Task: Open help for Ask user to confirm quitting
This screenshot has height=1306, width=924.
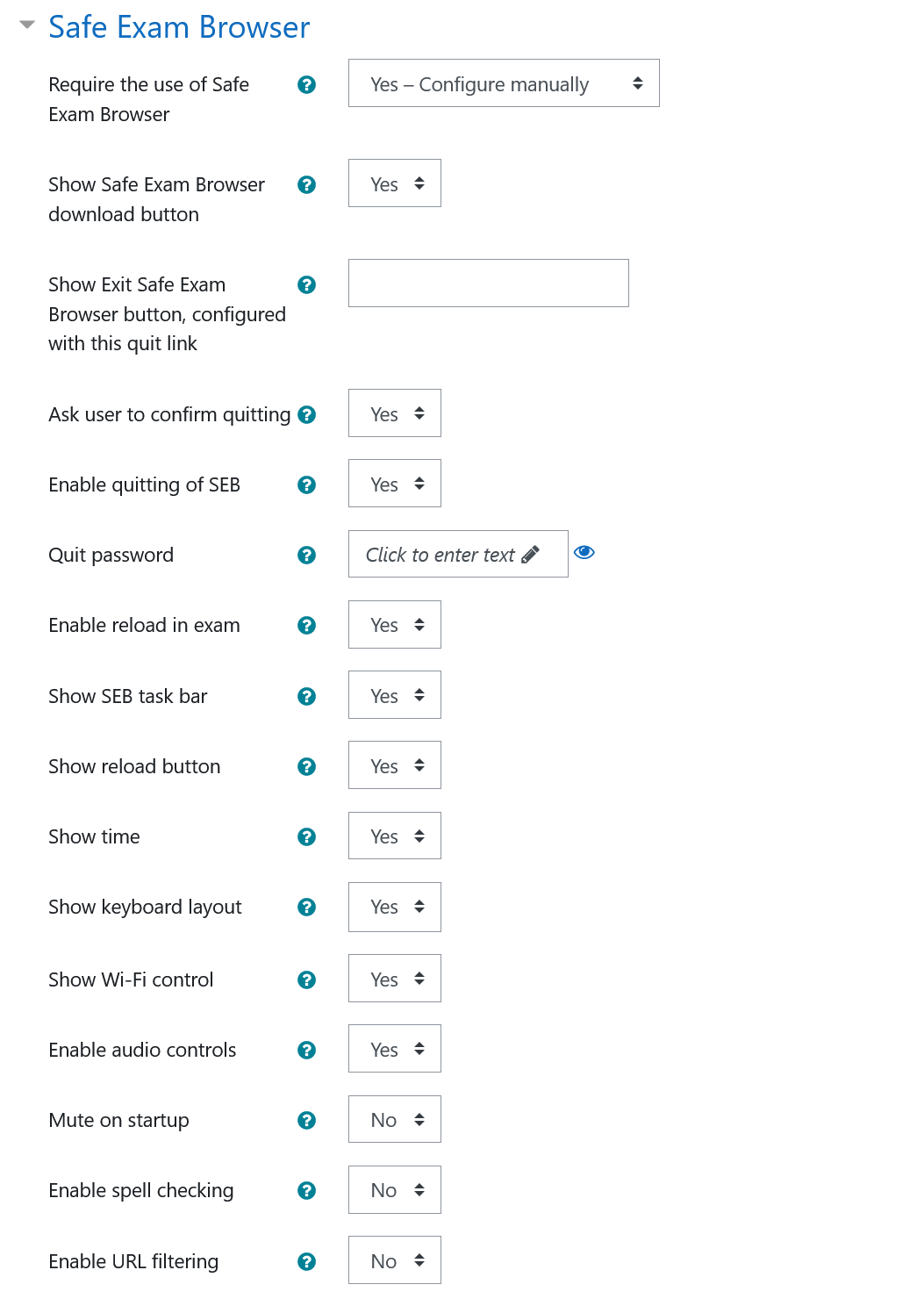Action: point(306,415)
